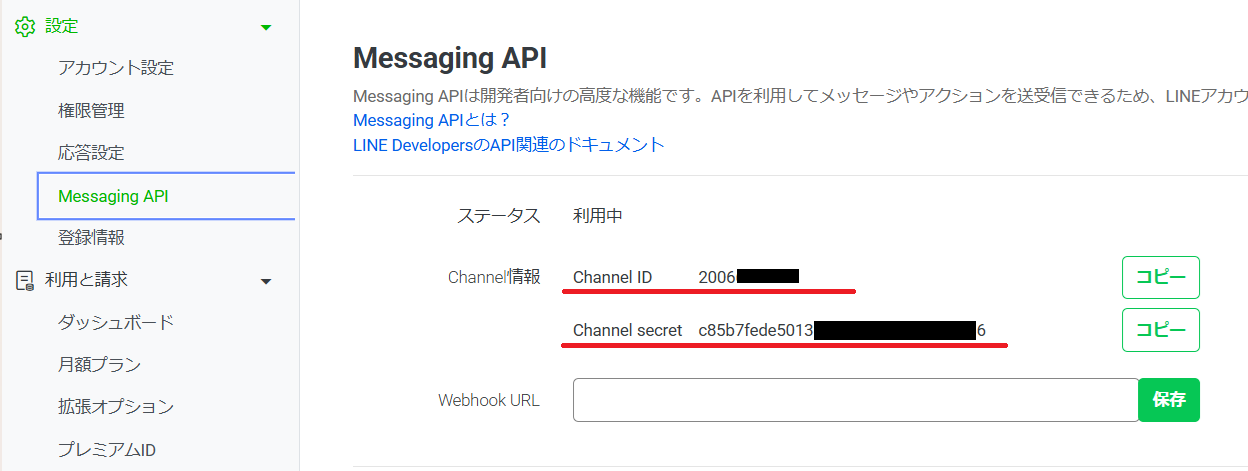Open 権限管理 settings page

click(91, 111)
